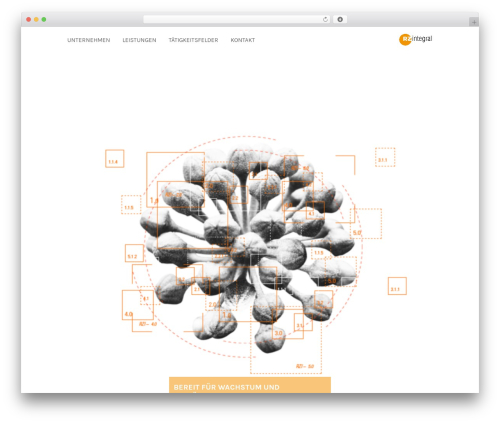This screenshot has height=423, width=500.
Task: Reload page using refresh icon in address bar
Action: [x=325, y=20]
